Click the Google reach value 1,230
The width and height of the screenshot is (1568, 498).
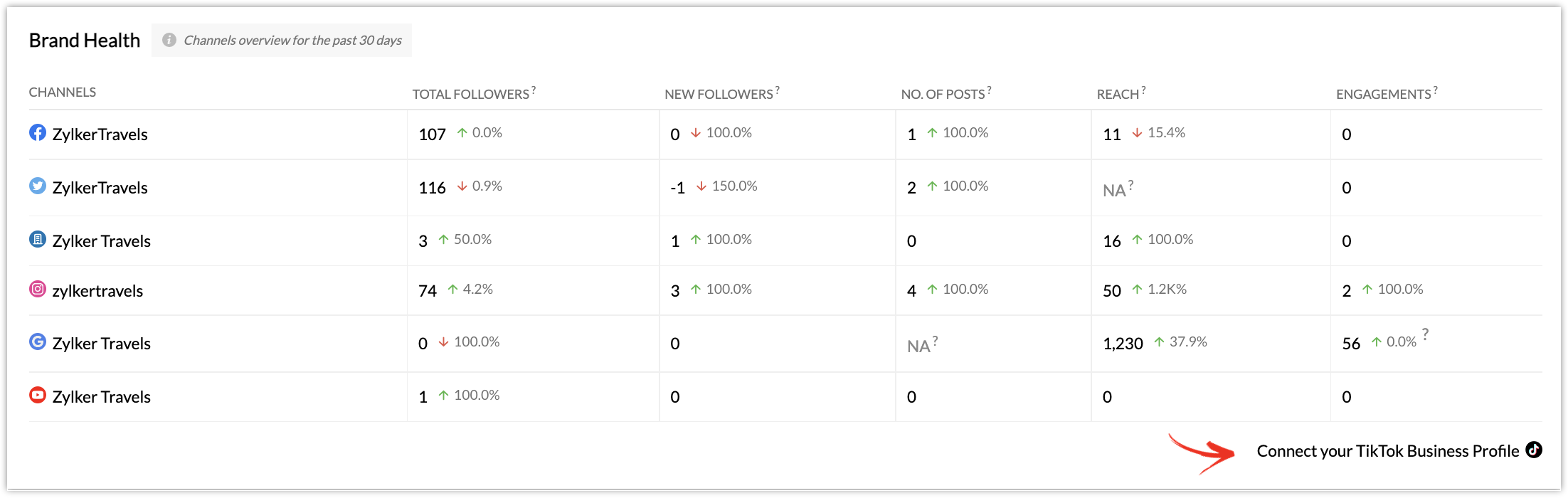1123,344
